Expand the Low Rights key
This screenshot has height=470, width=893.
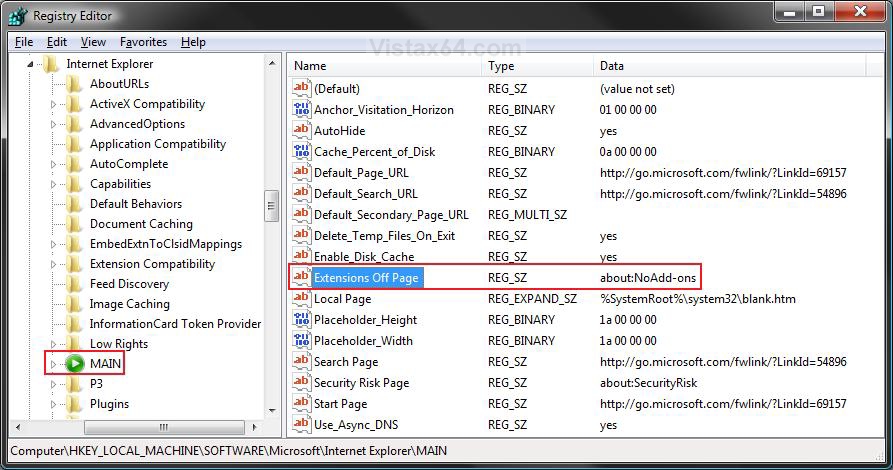click(54, 344)
